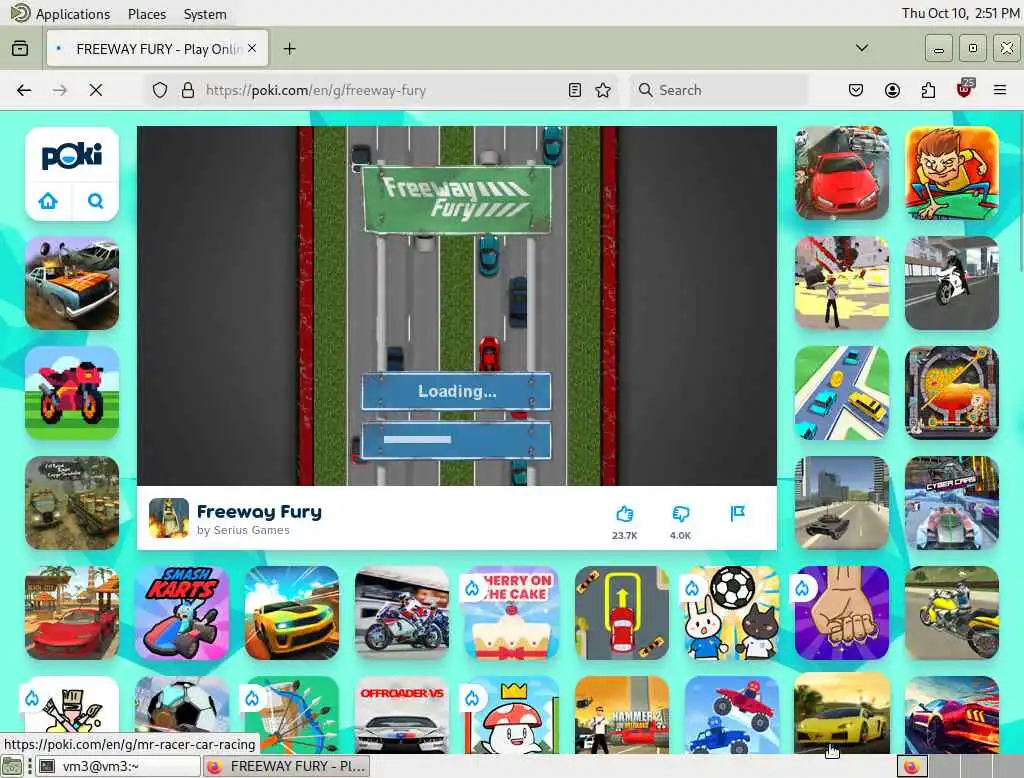Image resolution: width=1024 pixels, height=778 pixels.
Task: Open the System menu
Action: pos(205,14)
